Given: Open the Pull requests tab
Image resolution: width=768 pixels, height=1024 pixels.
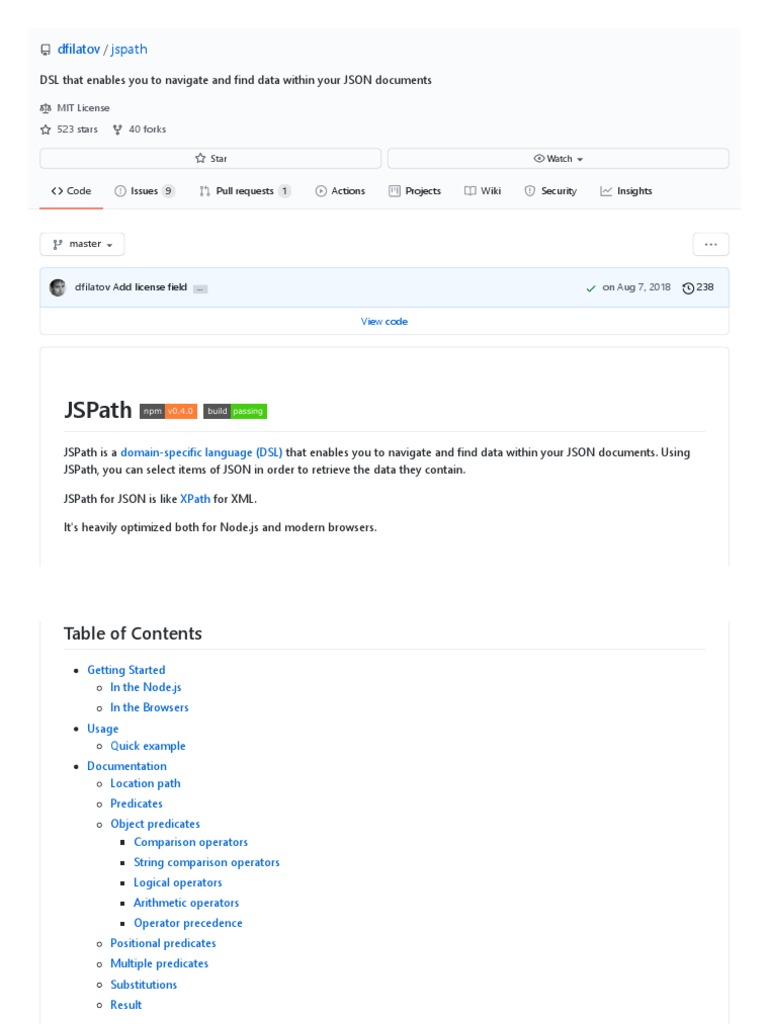Looking at the screenshot, I should click(244, 191).
